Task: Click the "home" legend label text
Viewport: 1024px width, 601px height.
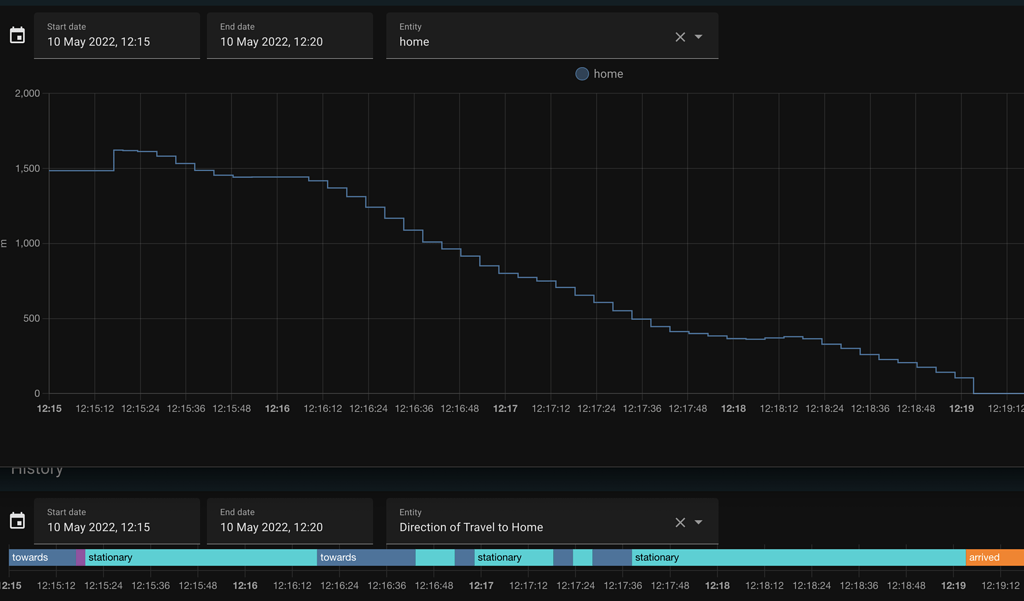Action: tap(608, 73)
